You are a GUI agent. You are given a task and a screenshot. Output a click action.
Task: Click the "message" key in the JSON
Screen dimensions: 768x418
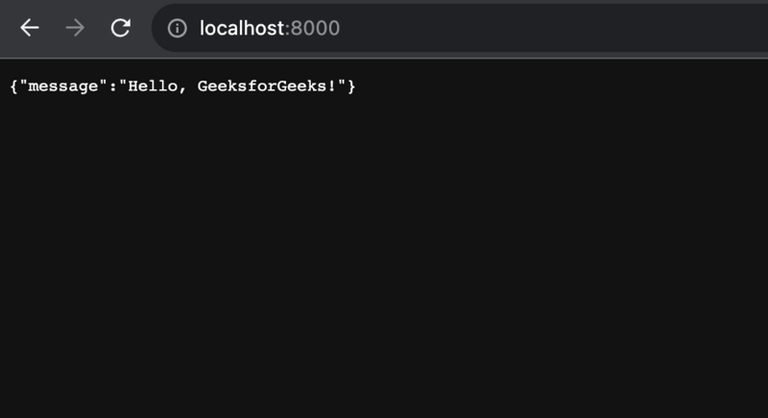click(x=65, y=87)
